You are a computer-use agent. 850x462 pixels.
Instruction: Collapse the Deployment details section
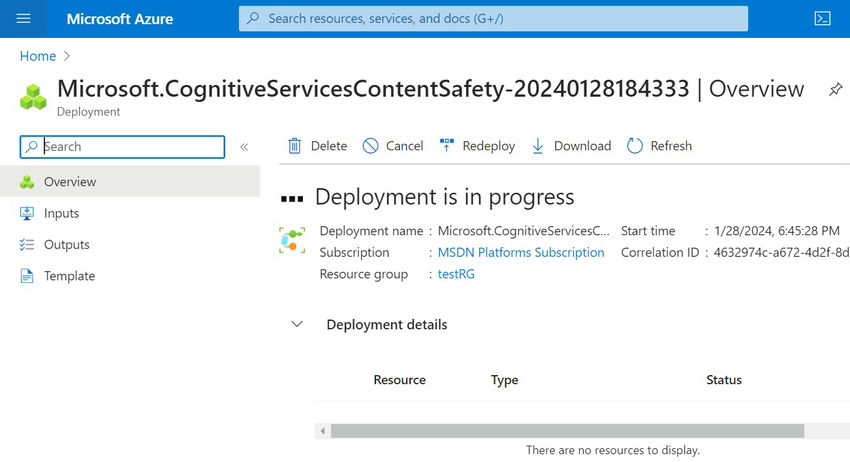296,324
